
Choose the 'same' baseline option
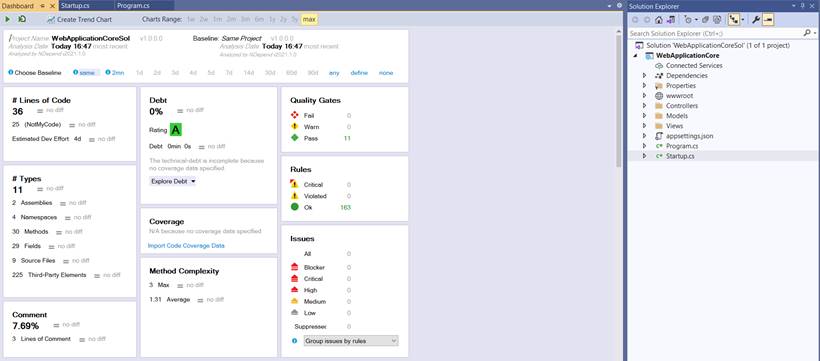[87, 73]
